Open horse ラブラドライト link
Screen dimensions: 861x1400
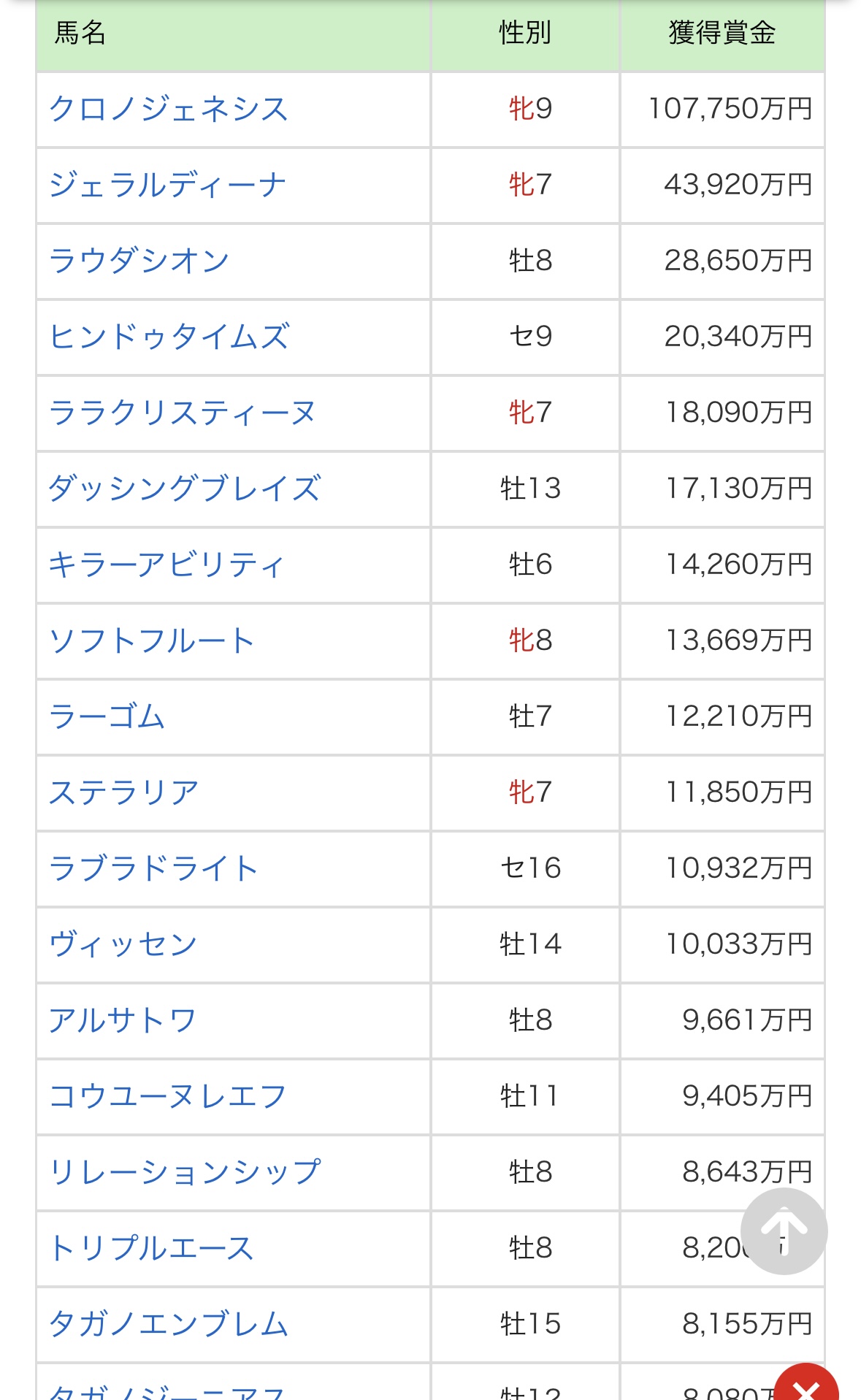pyautogui.click(x=153, y=868)
